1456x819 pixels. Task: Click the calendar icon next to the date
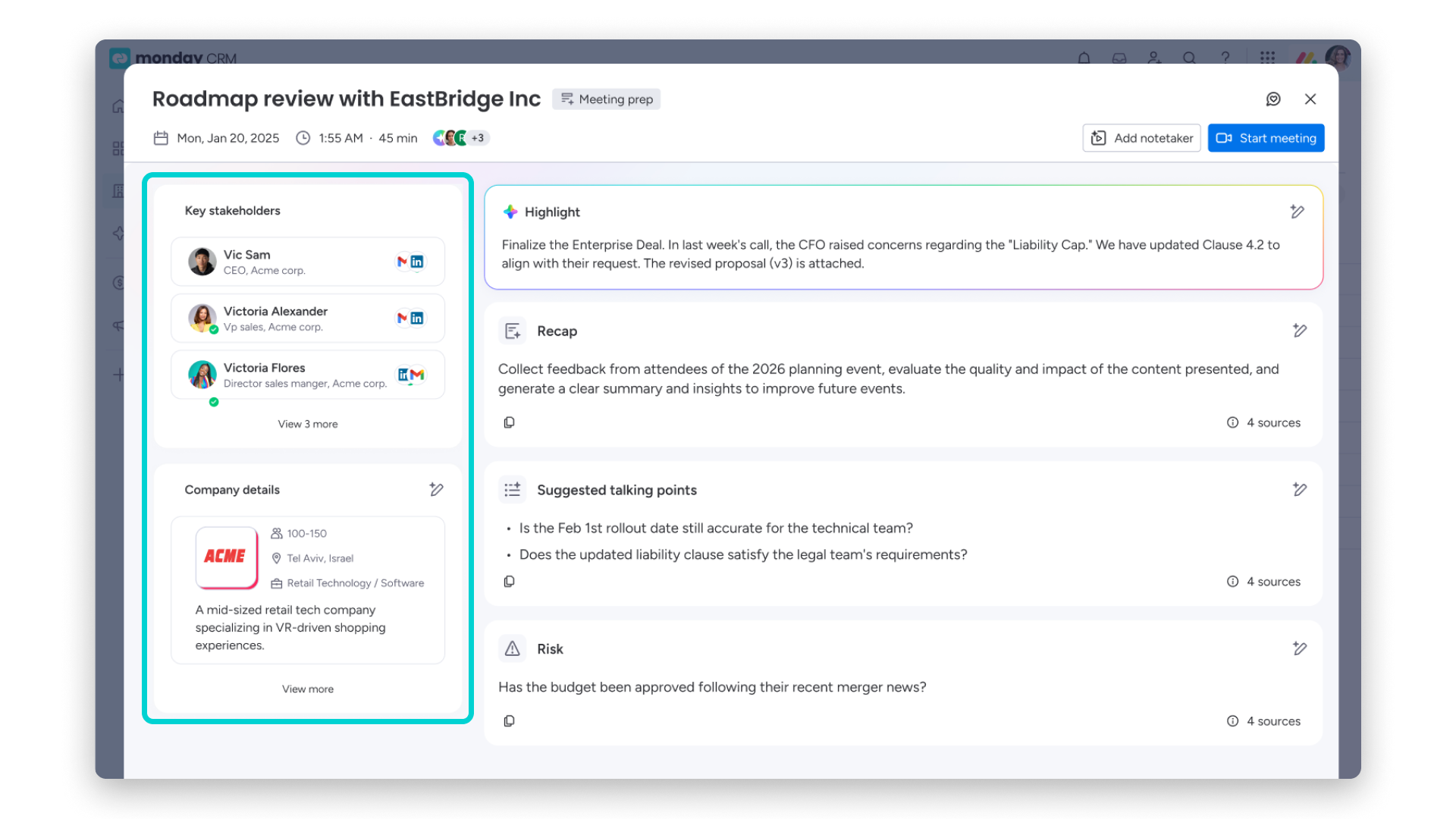click(x=161, y=138)
